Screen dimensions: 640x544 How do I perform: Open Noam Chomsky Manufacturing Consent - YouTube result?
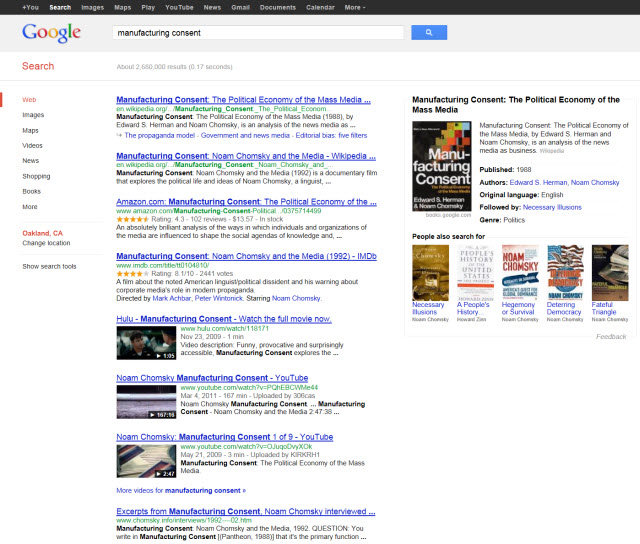coord(212,378)
